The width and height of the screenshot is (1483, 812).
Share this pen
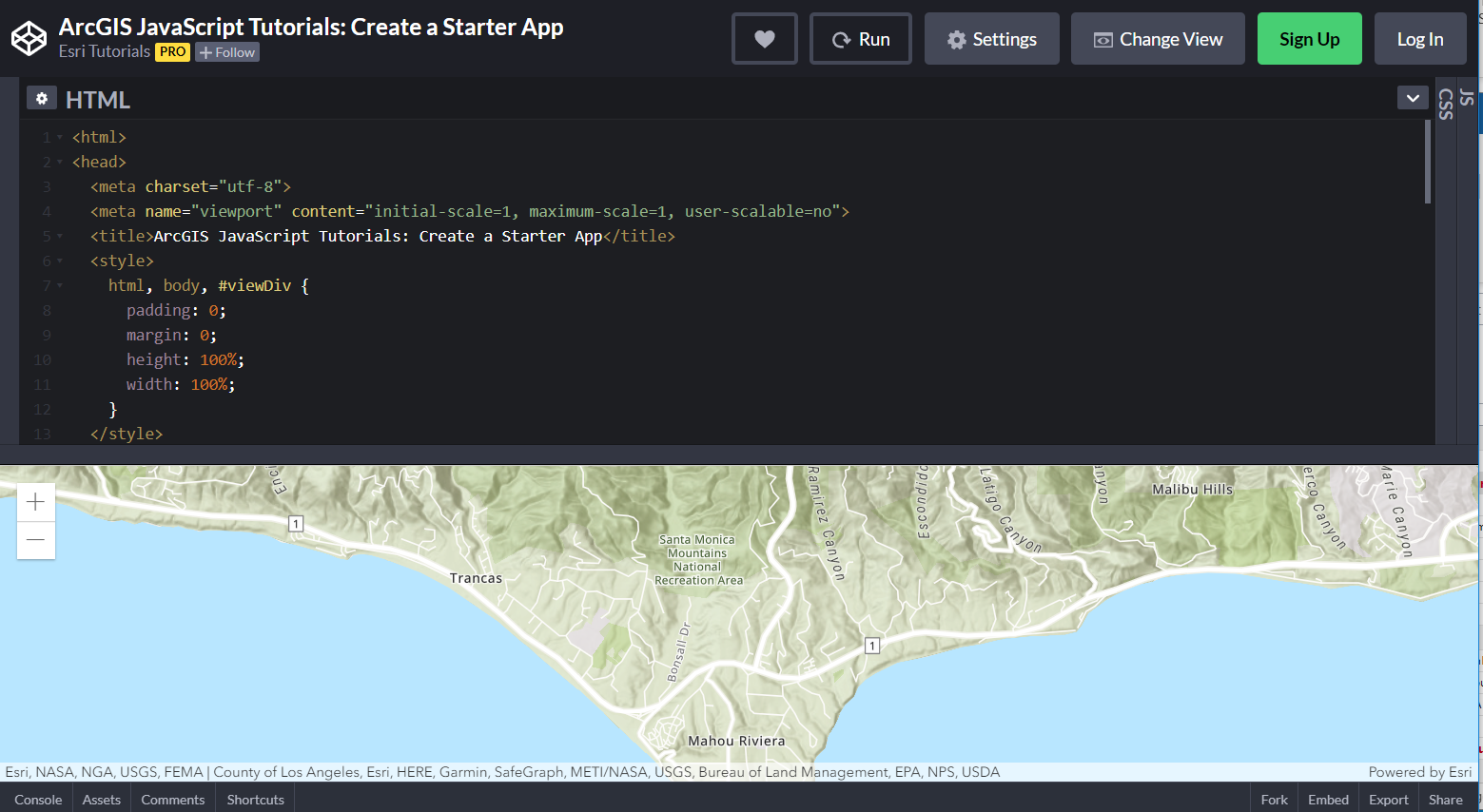(x=1446, y=800)
